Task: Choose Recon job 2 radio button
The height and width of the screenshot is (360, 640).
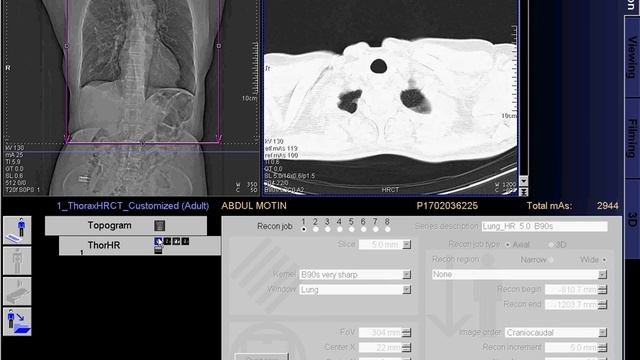Action: point(316,229)
